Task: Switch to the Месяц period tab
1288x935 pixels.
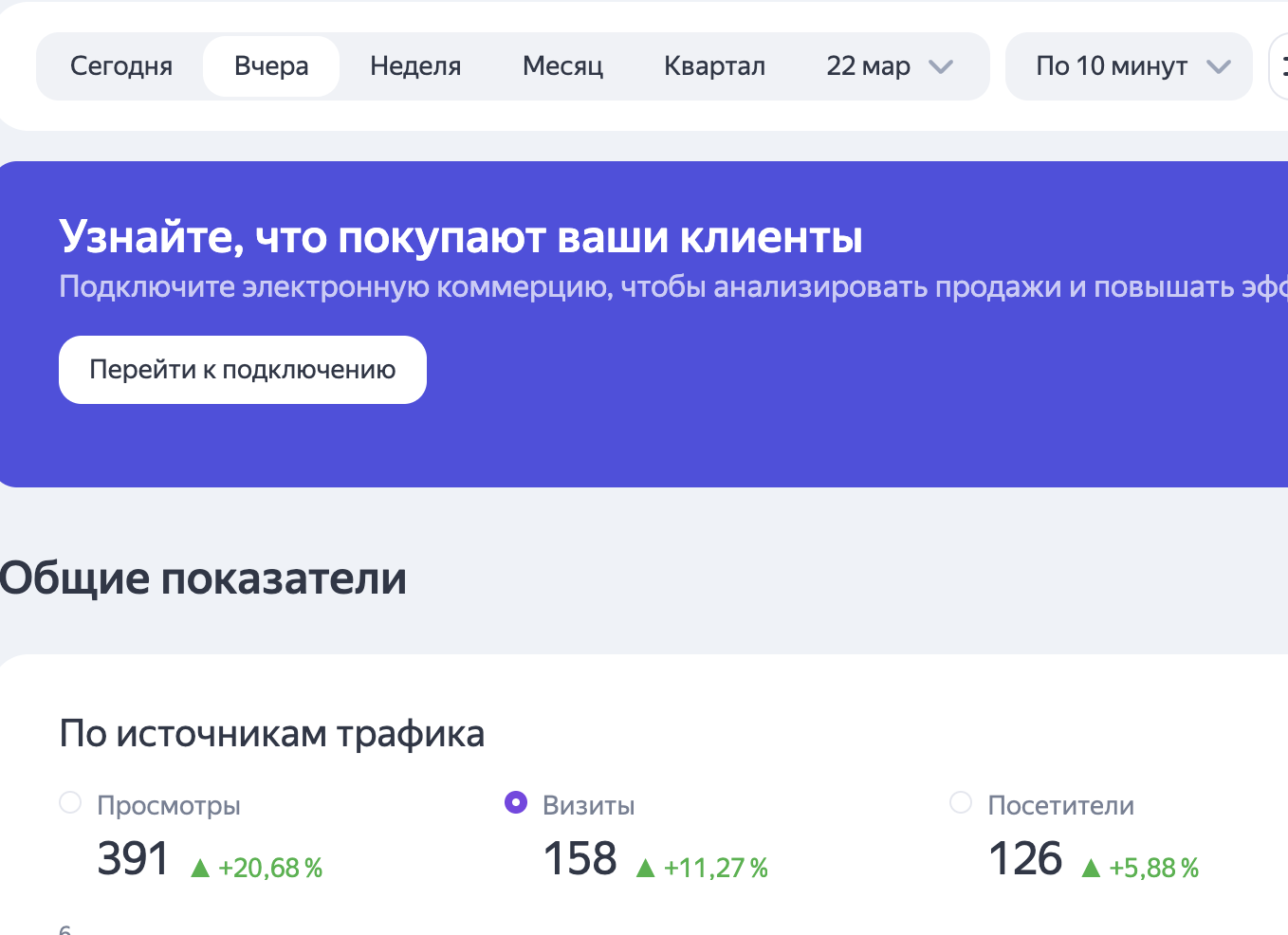Action: pos(562,66)
